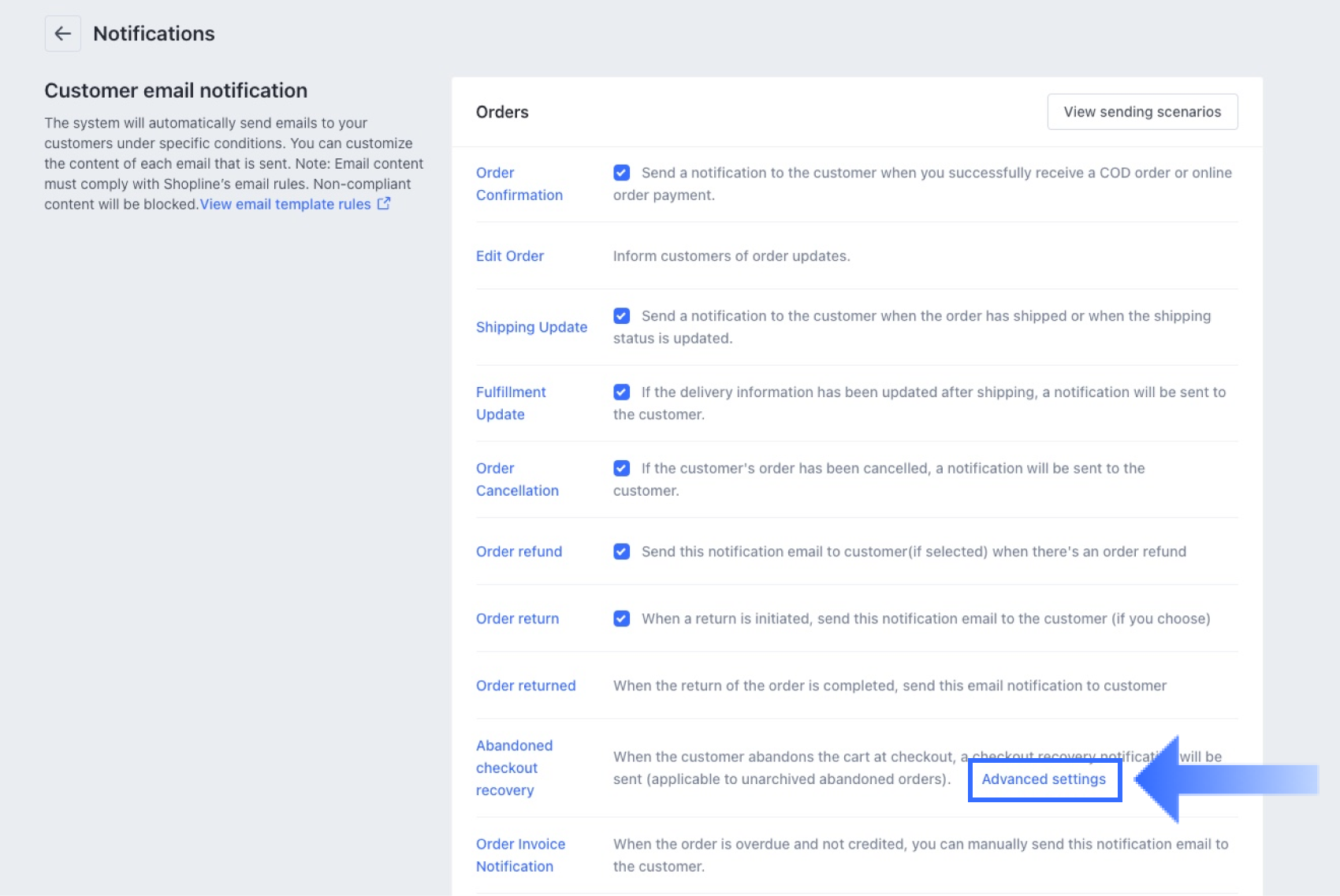The height and width of the screenshot is (896, 1340).
Task: Toggle the Order Cancellation notification checkbox
Action: click(622, 468)
